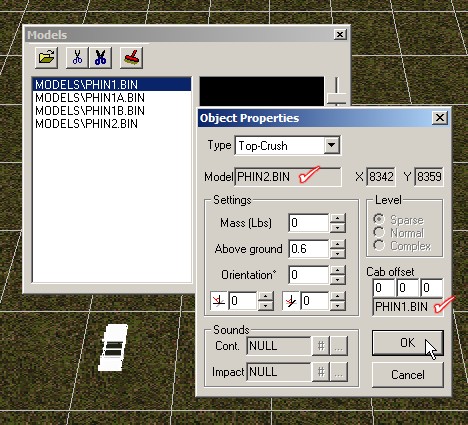Select the Complex level radio button
The image size is (468, 425).
click(x=379, y=246)
